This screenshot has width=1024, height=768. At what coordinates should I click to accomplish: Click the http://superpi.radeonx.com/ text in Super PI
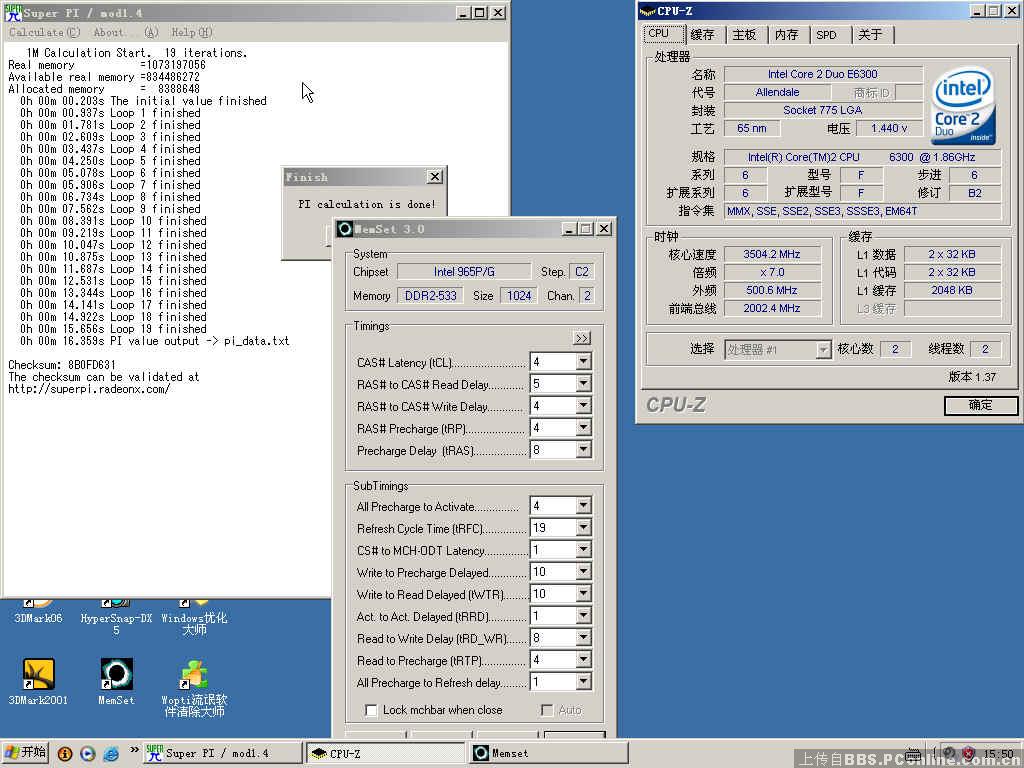click(89, 389)
